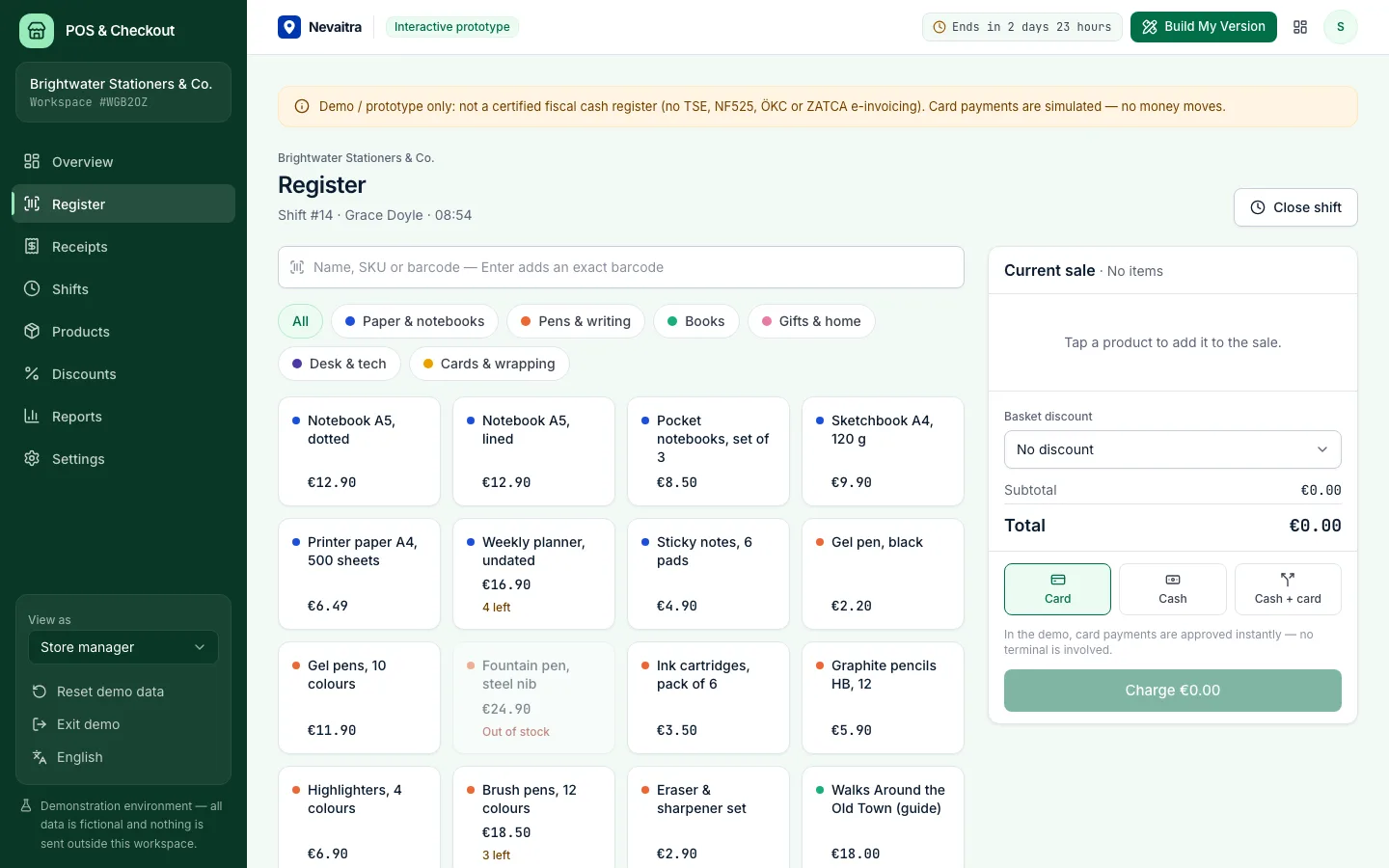
Task: Click the POS & Checkout store logo icon
Action: (37, 31)
